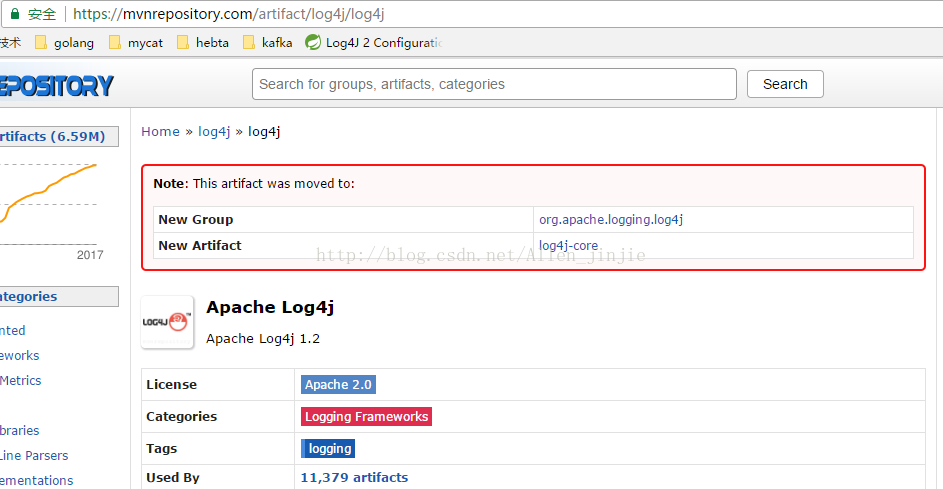Image resolution: width=943 pixels, height=489 pixels.
Task: Click the 'Apache Log4j 1.2' description text
Action: coord(263,339)
